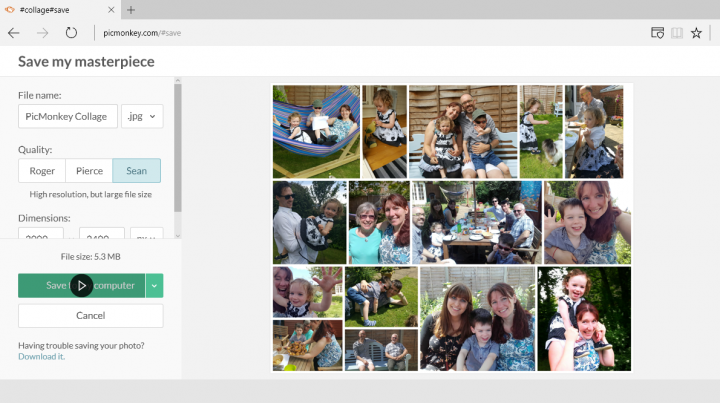
Task: Click the File size: 5.3 MB text
Action: (90, 257)
